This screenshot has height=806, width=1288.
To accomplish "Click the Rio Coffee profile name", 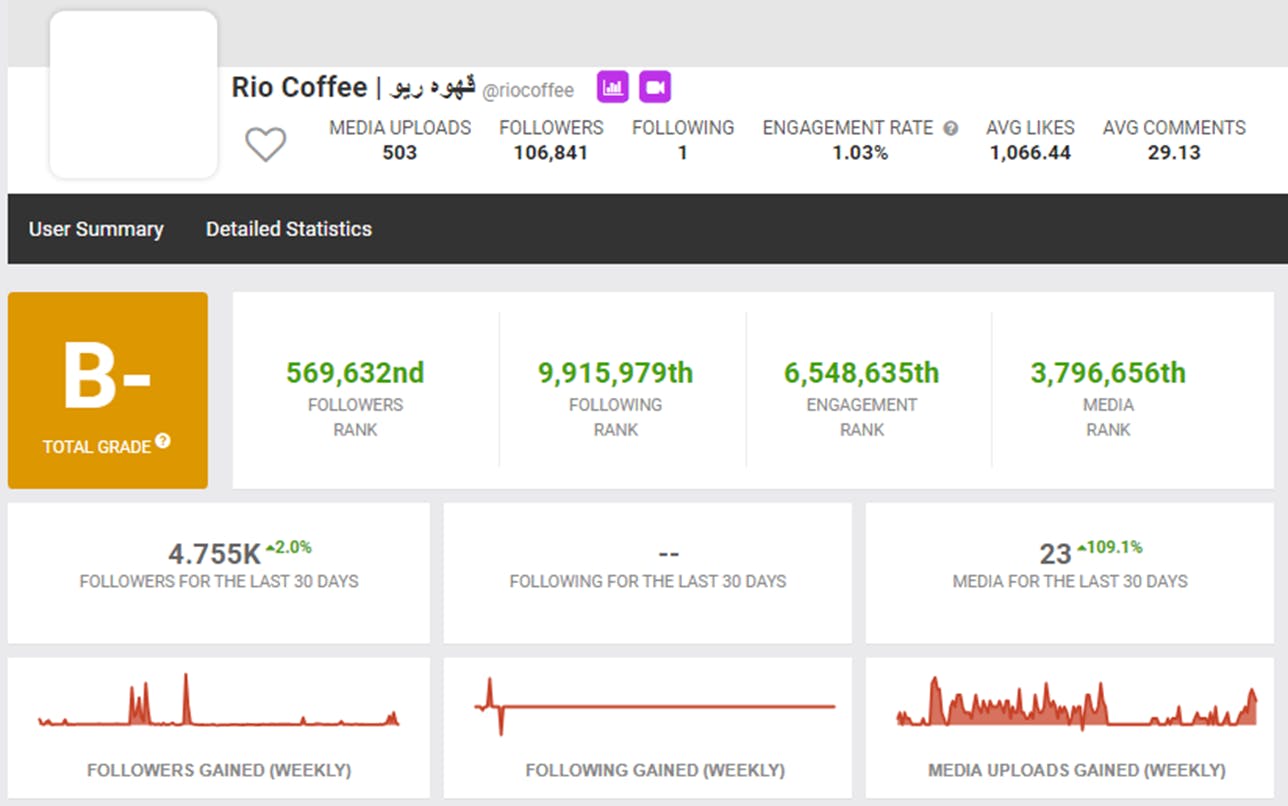I will point(353,87).
